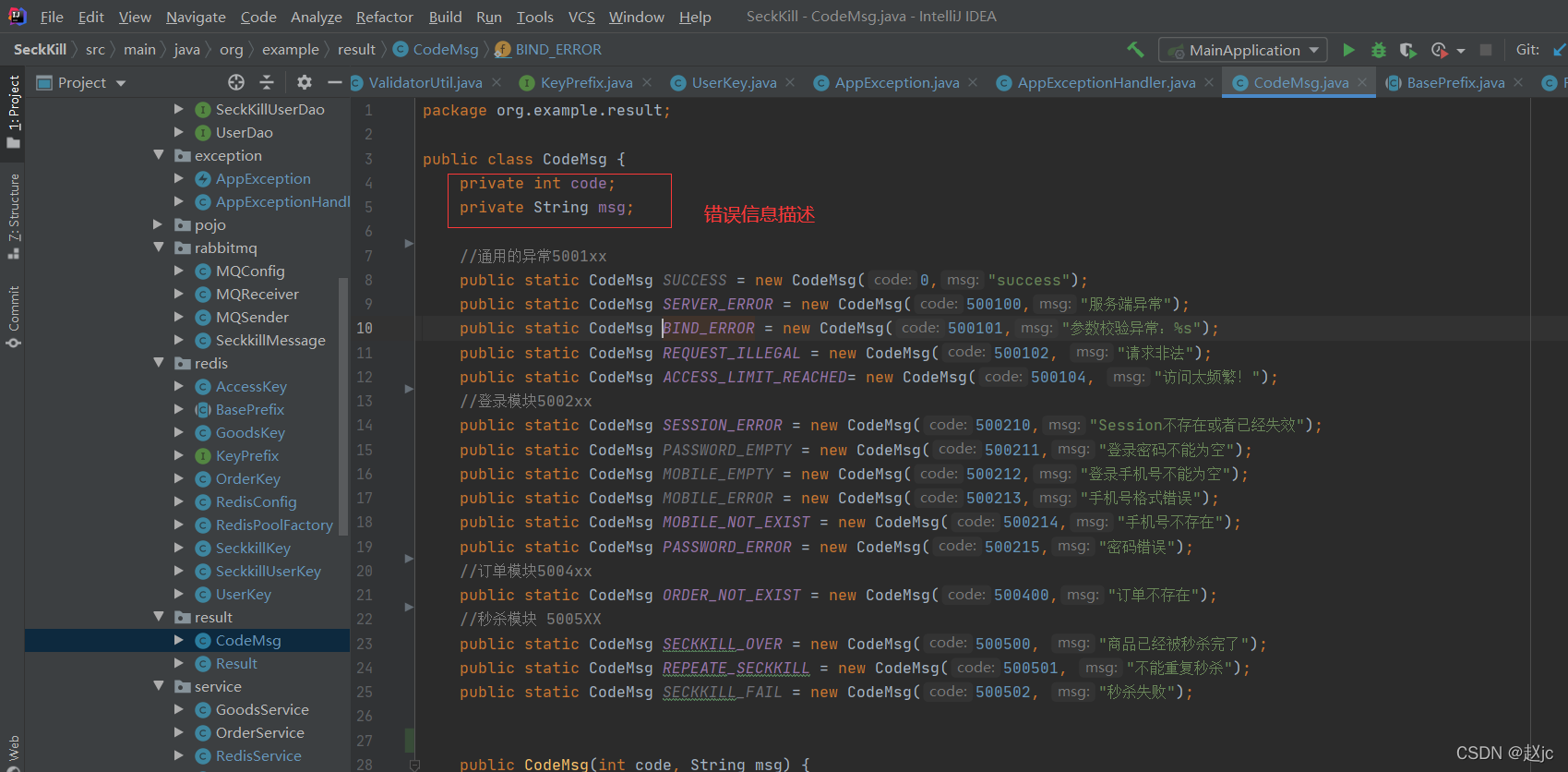This screenshot has width=1568, height=772.
Task: Open the Refactor menu
Action: click(x=385, y=17)
